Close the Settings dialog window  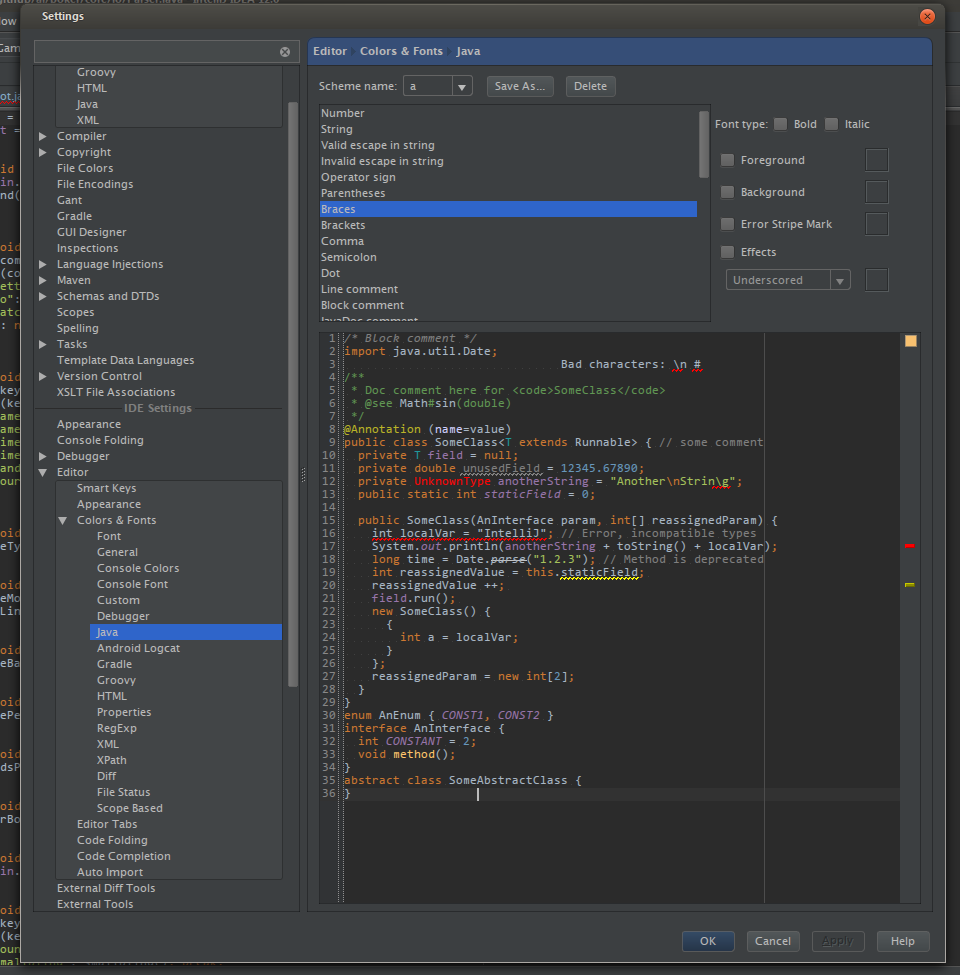click(x=927, y=16)
